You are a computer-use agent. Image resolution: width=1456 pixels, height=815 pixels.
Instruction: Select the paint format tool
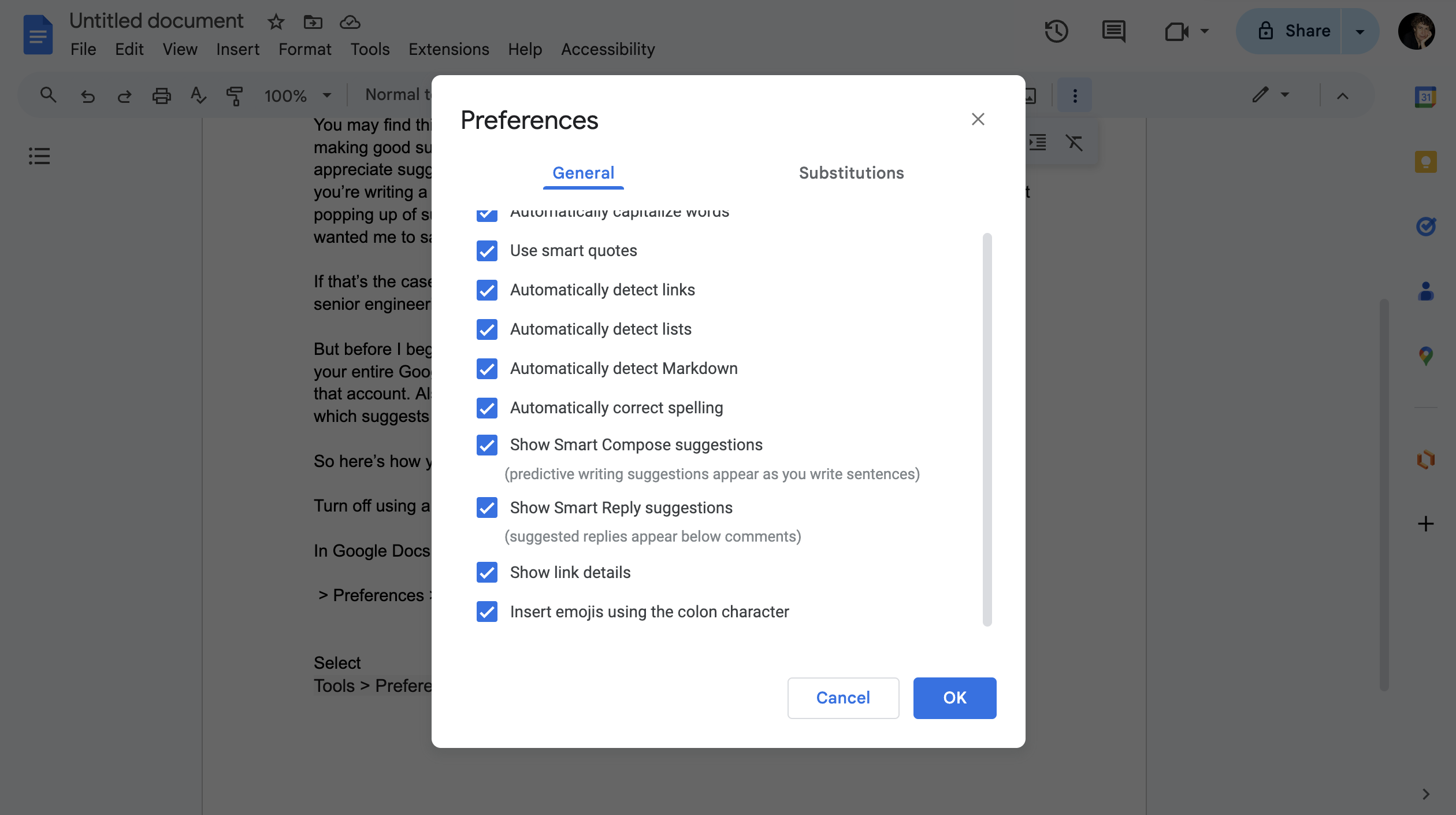click(235, 95)
